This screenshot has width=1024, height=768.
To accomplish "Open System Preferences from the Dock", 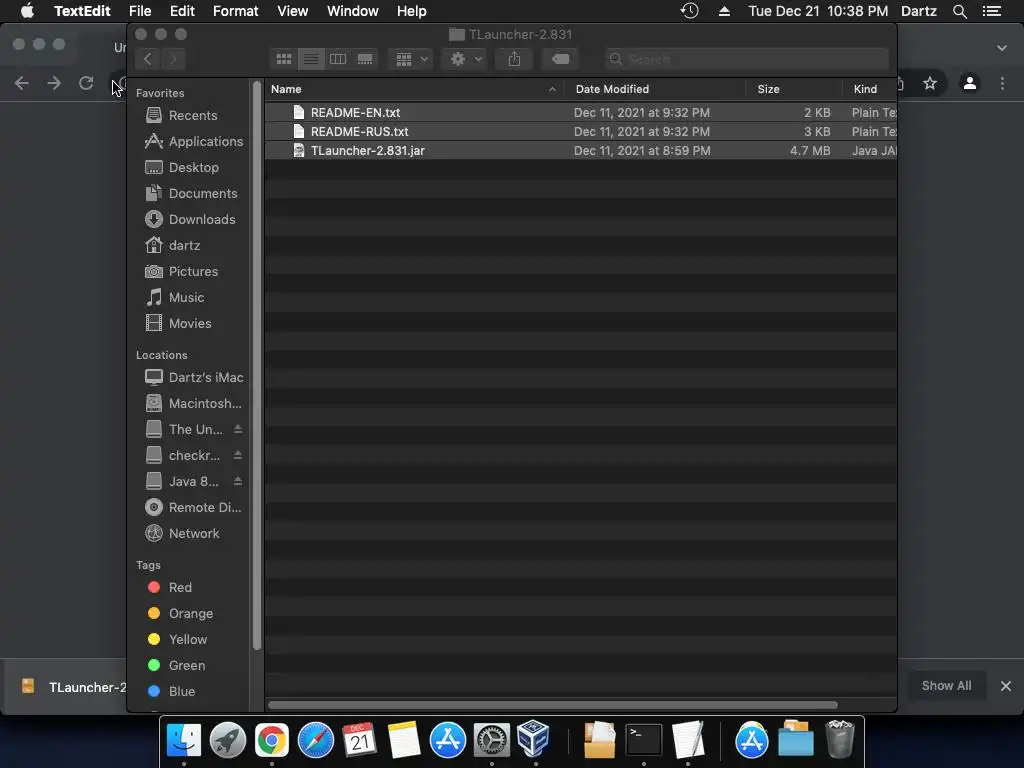I will click(491, 741).
